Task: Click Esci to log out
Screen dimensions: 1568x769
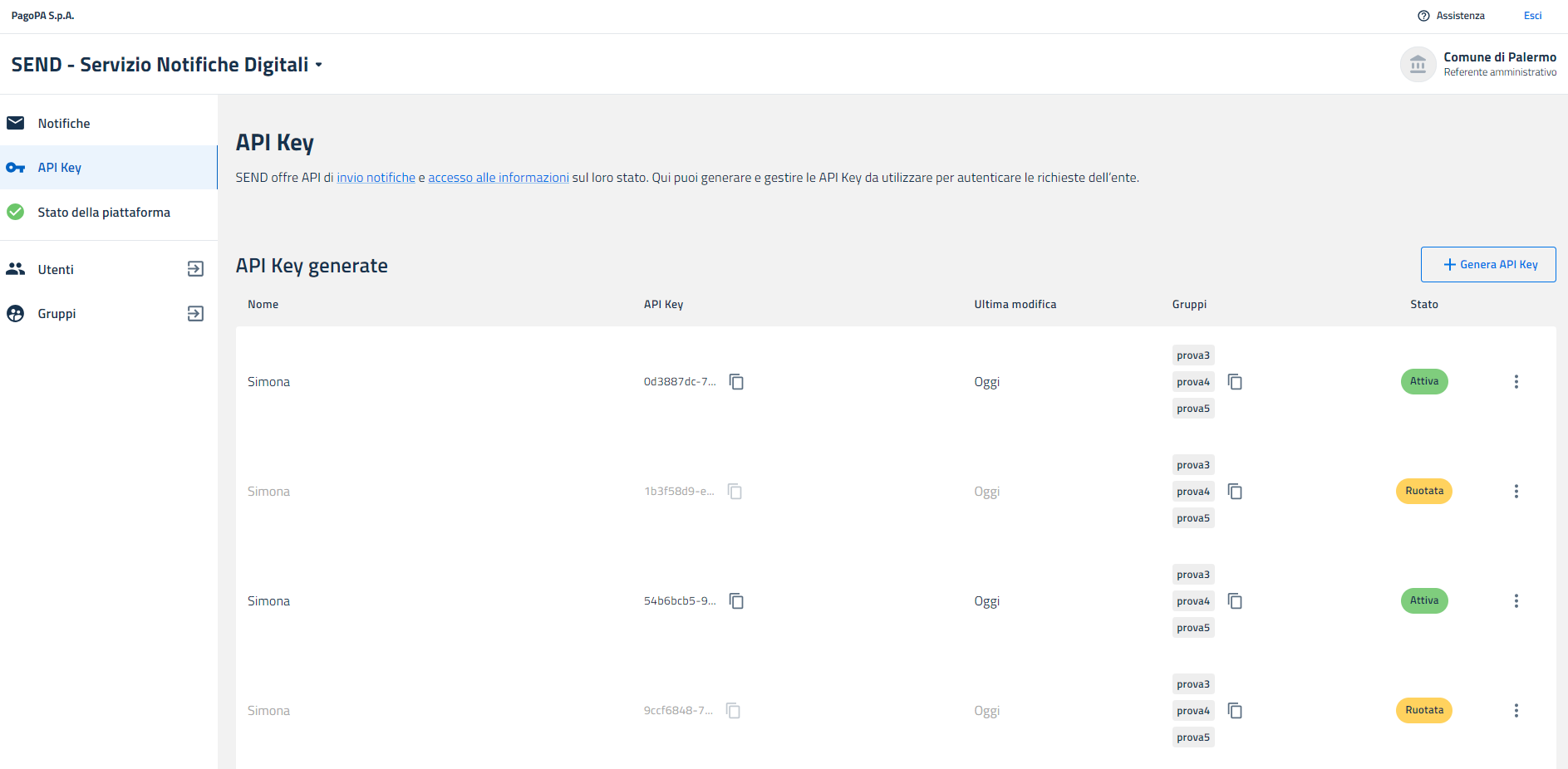Action: click(x=1532, y=16)
